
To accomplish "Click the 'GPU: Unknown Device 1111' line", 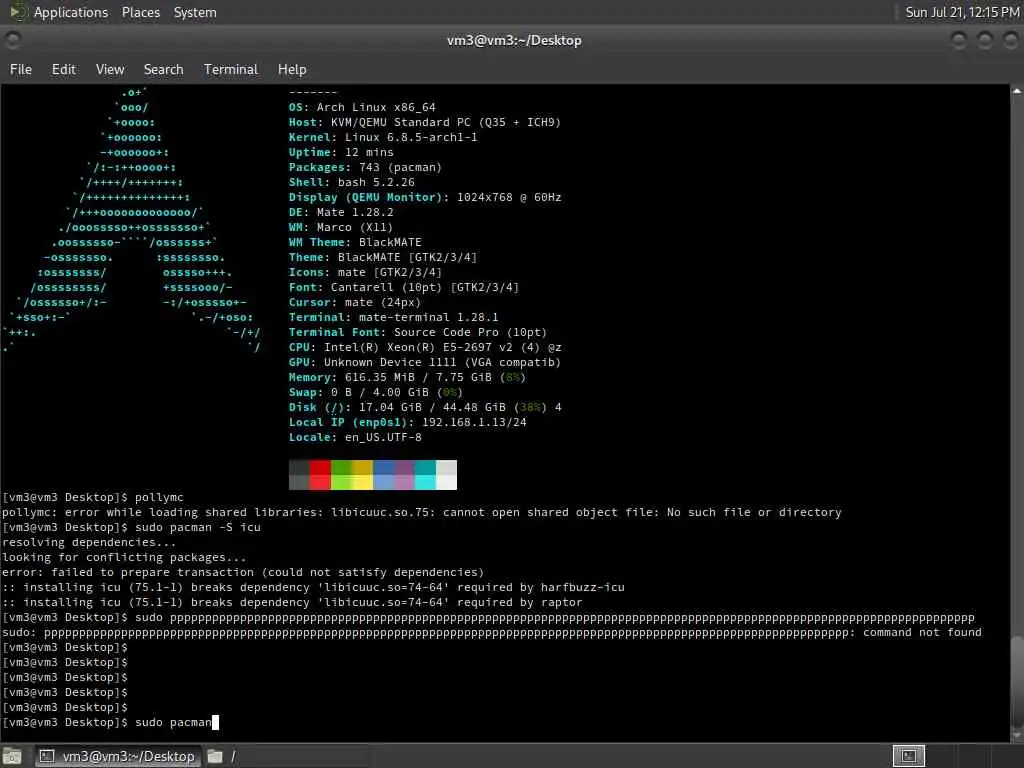I will click(x=424, y=362).
